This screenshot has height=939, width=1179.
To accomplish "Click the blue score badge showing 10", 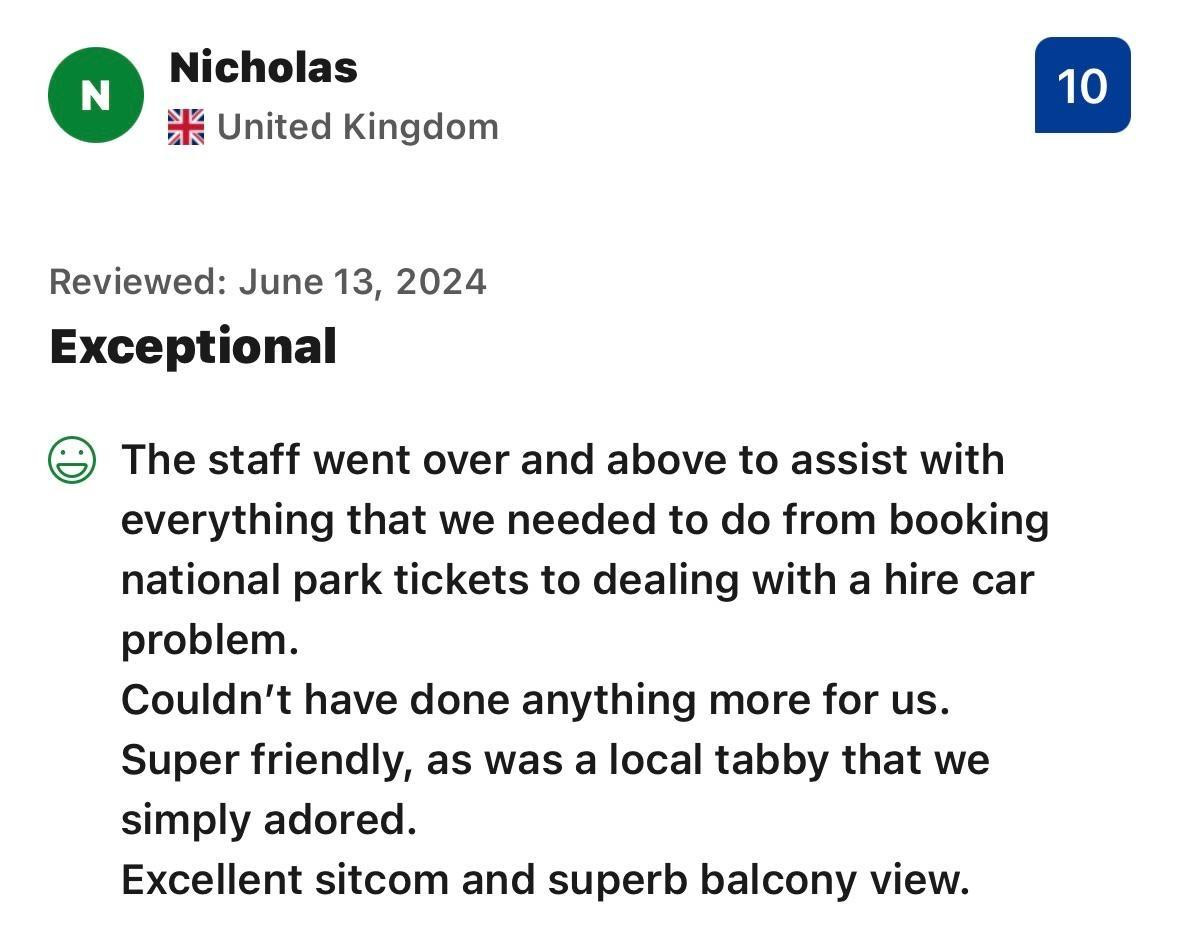I will [x=1082, y=86].
